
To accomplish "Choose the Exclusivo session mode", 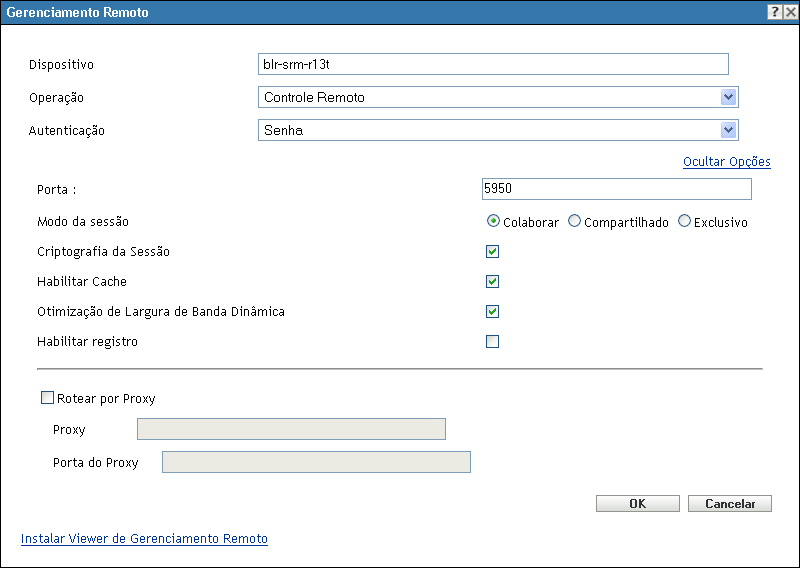I will click(685, 222).
